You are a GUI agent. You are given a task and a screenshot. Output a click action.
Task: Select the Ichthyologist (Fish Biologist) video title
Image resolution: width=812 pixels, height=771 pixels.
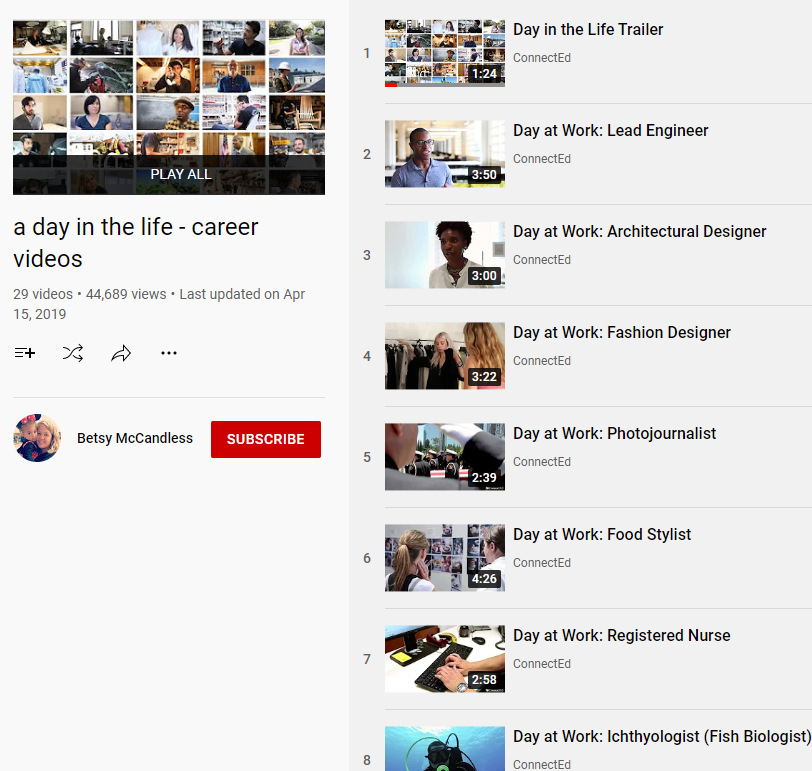(x=660, y=736)
